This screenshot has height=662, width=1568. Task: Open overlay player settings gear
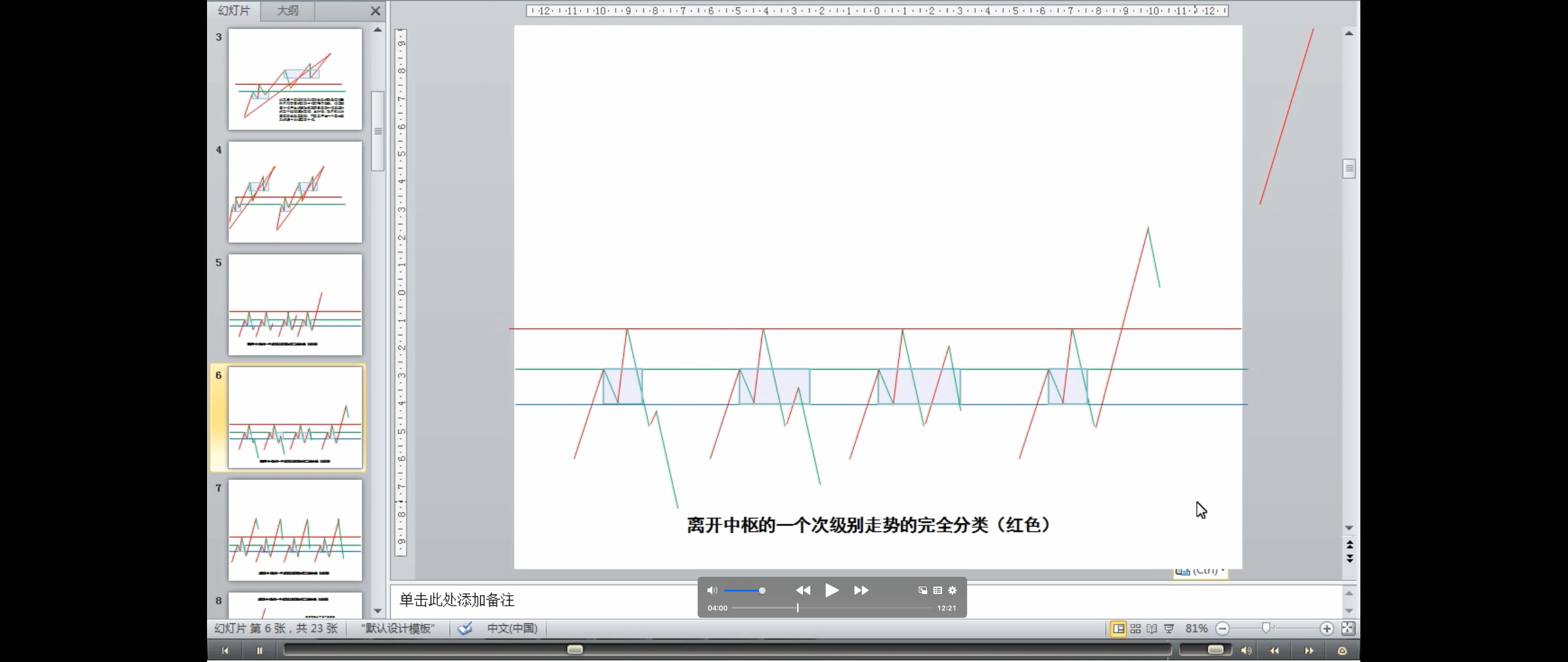click(952, 590)
